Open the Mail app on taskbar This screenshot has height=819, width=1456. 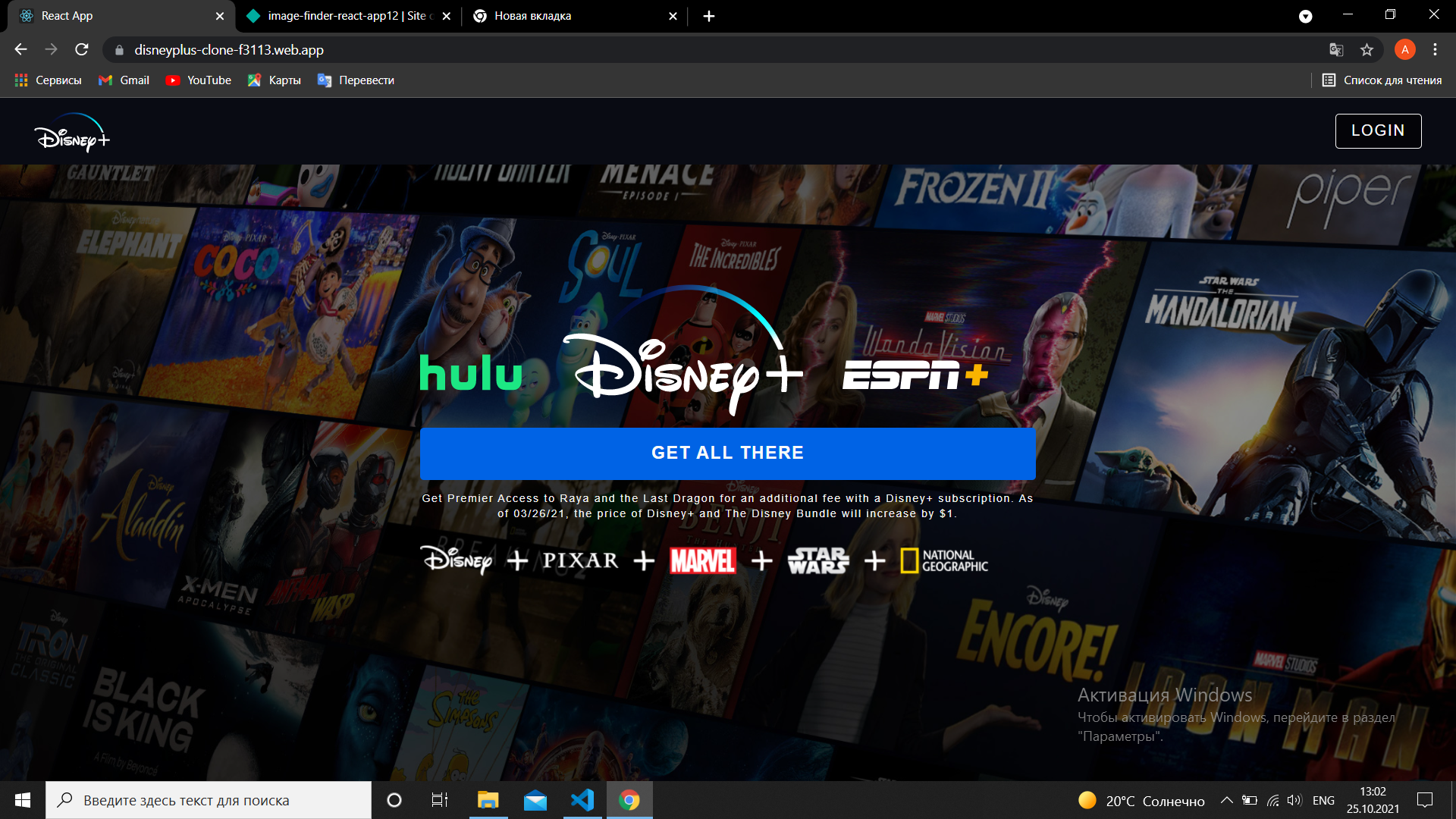(x=535, y=800)
